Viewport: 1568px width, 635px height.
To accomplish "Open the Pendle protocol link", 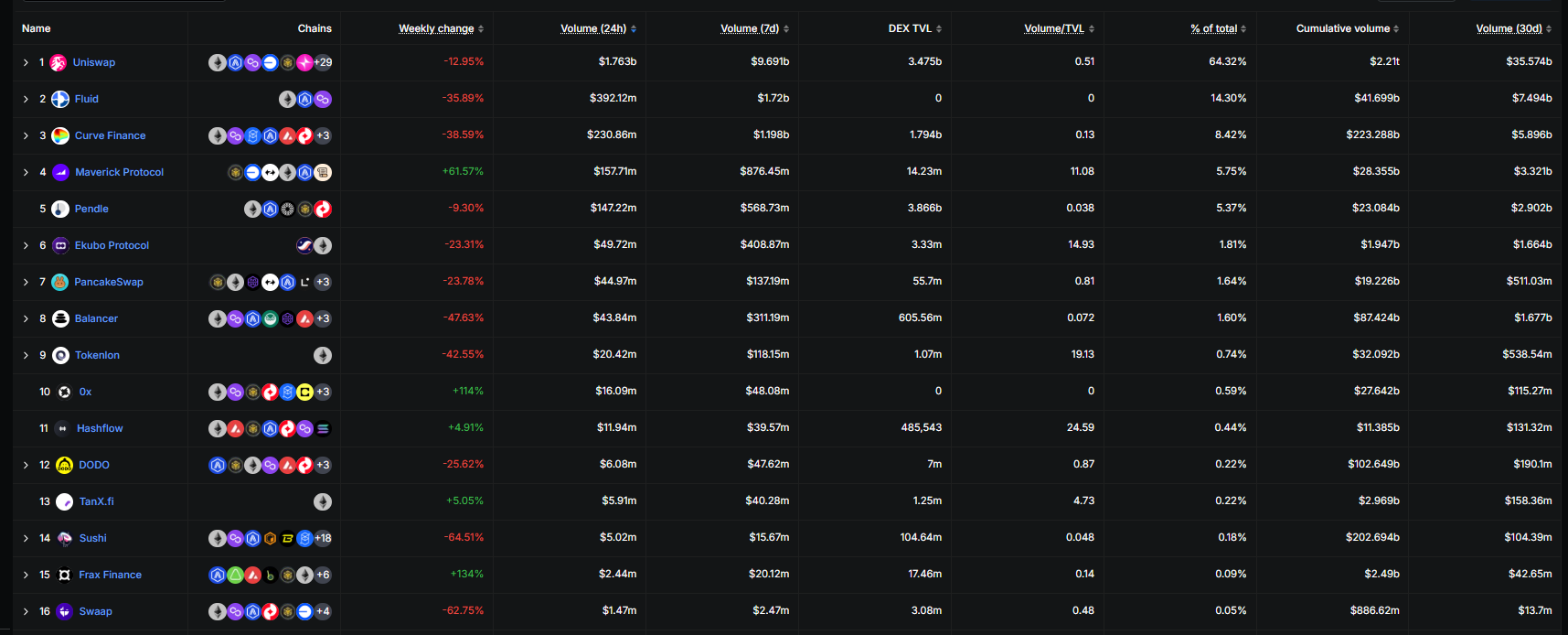I will [91, 209].
